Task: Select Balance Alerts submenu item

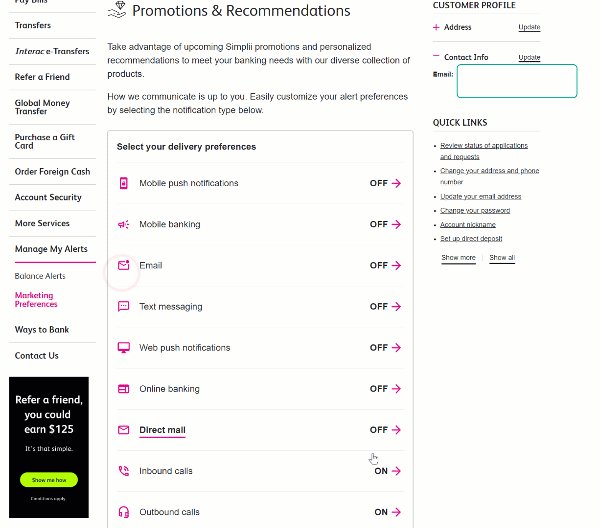Action: tap(40, 276)
